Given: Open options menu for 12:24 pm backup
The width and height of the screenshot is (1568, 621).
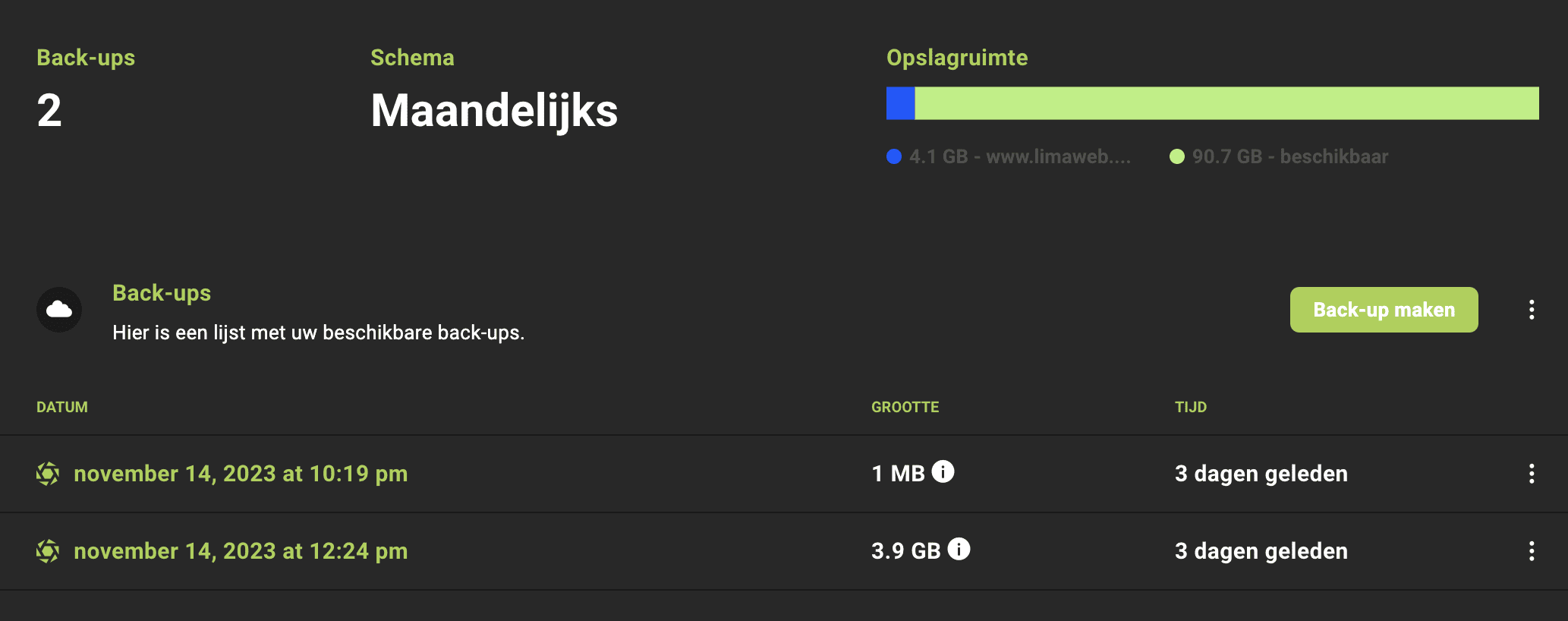Looking at the screenshot, I should pyautogui.click(x=1532, y=551).
